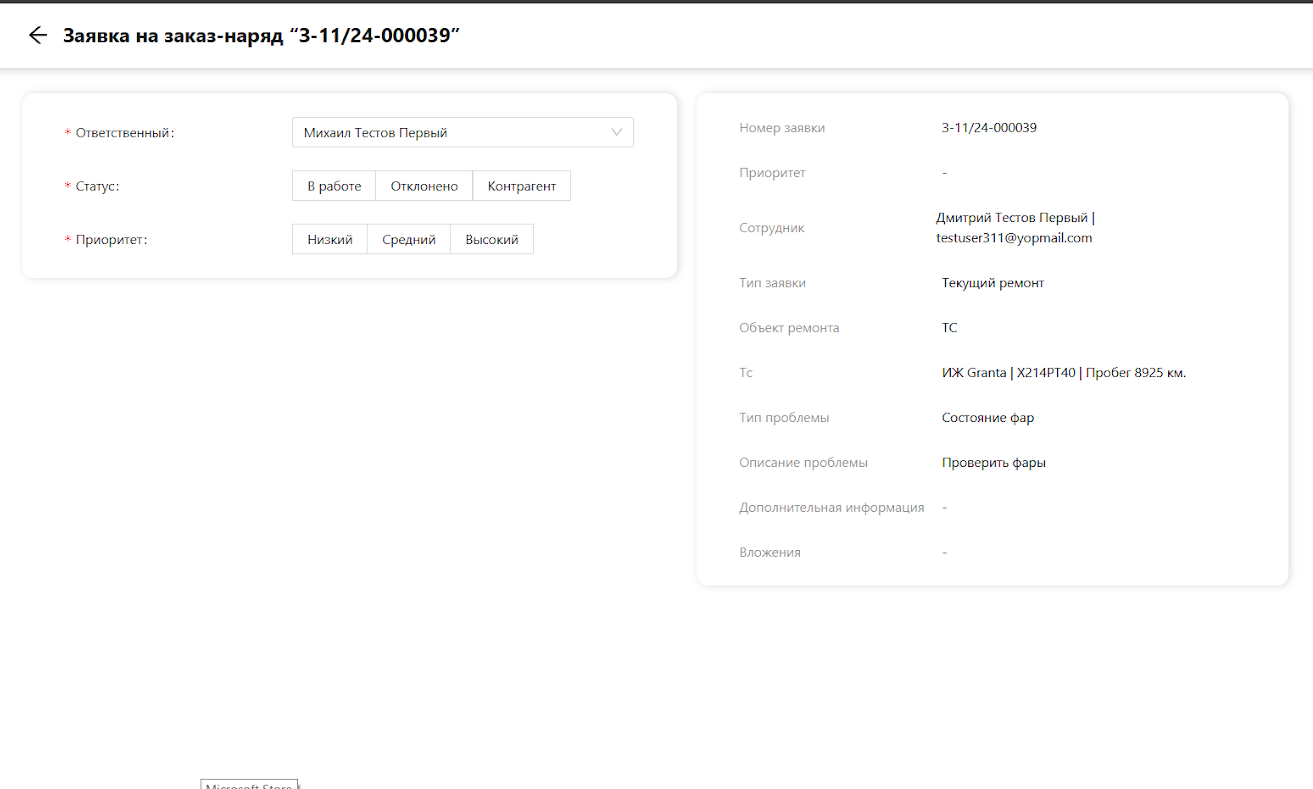This screenshot has width=1313, height=789.
Task: Click the employee name Дмитрий Тестов Первый
Action: click(x=1012, y=218)
